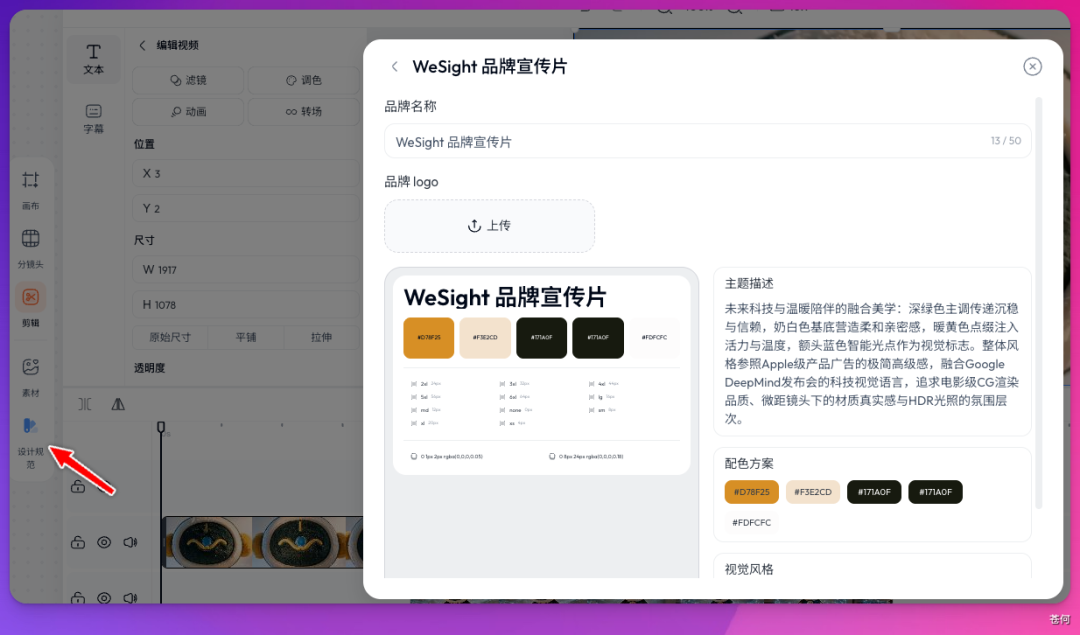Select the 文本 text tool

(x=94, y=59)
